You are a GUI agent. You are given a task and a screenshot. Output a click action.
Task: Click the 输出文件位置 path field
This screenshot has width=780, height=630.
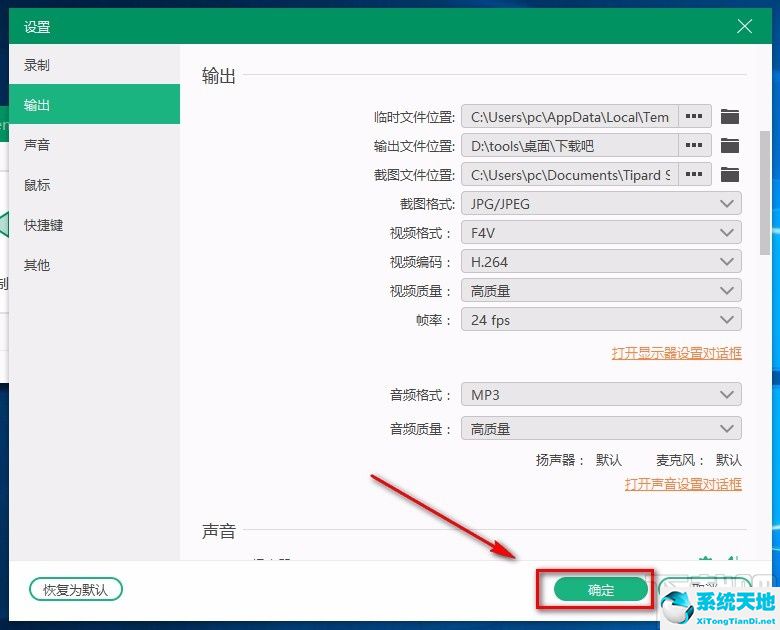pyautogui.click(x=570, y=145)
